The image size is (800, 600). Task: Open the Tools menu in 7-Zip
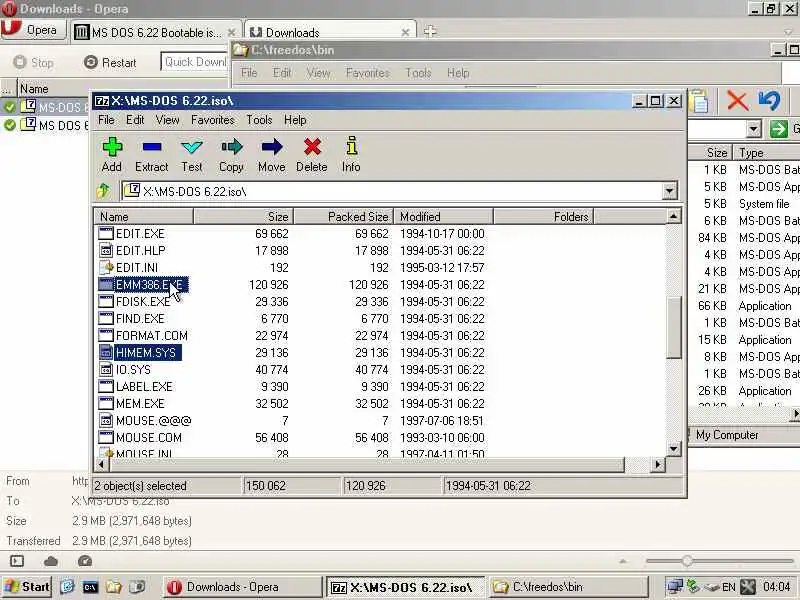pos(259,120)
